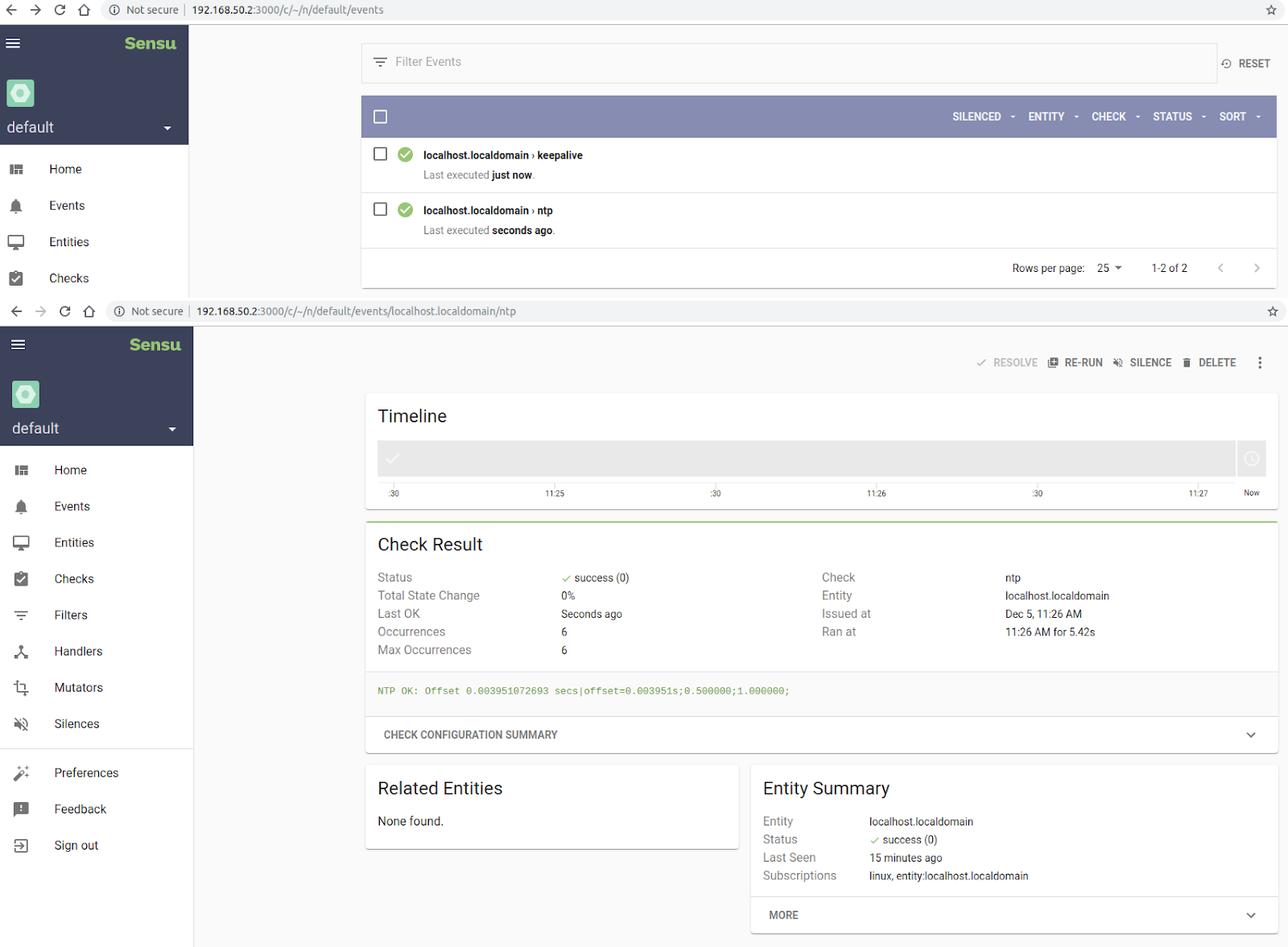
Task: Click the Handlers icon in the sidebar
Action: (x=22, y=651)
